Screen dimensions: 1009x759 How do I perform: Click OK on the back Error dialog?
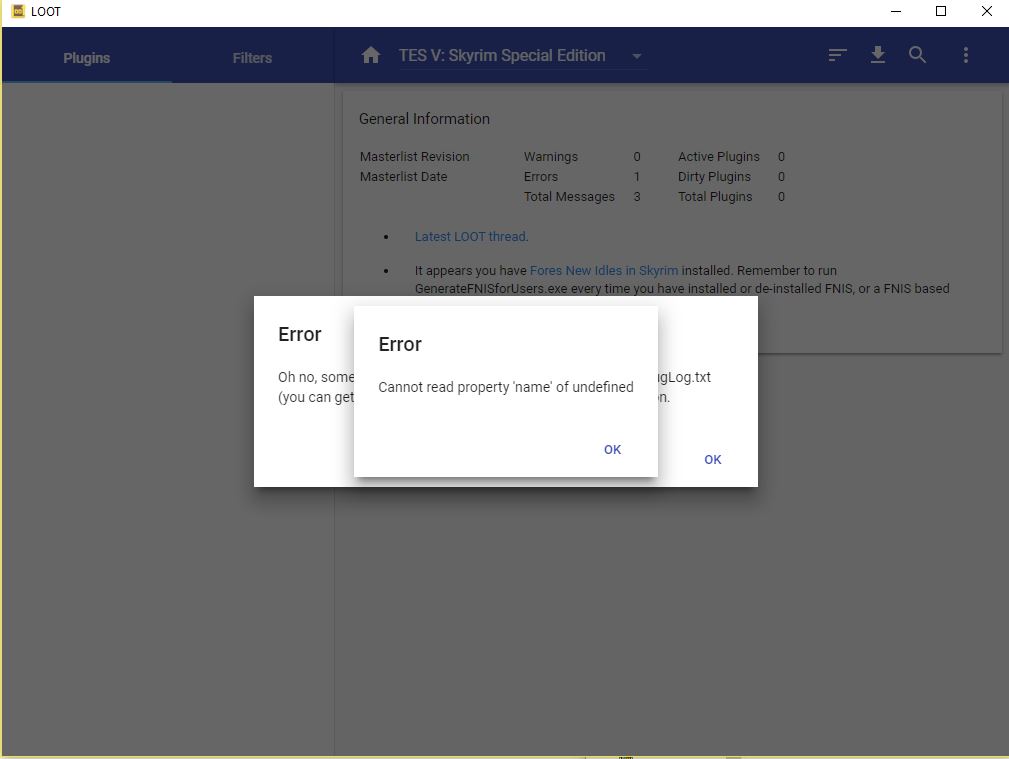coord(712,459)
